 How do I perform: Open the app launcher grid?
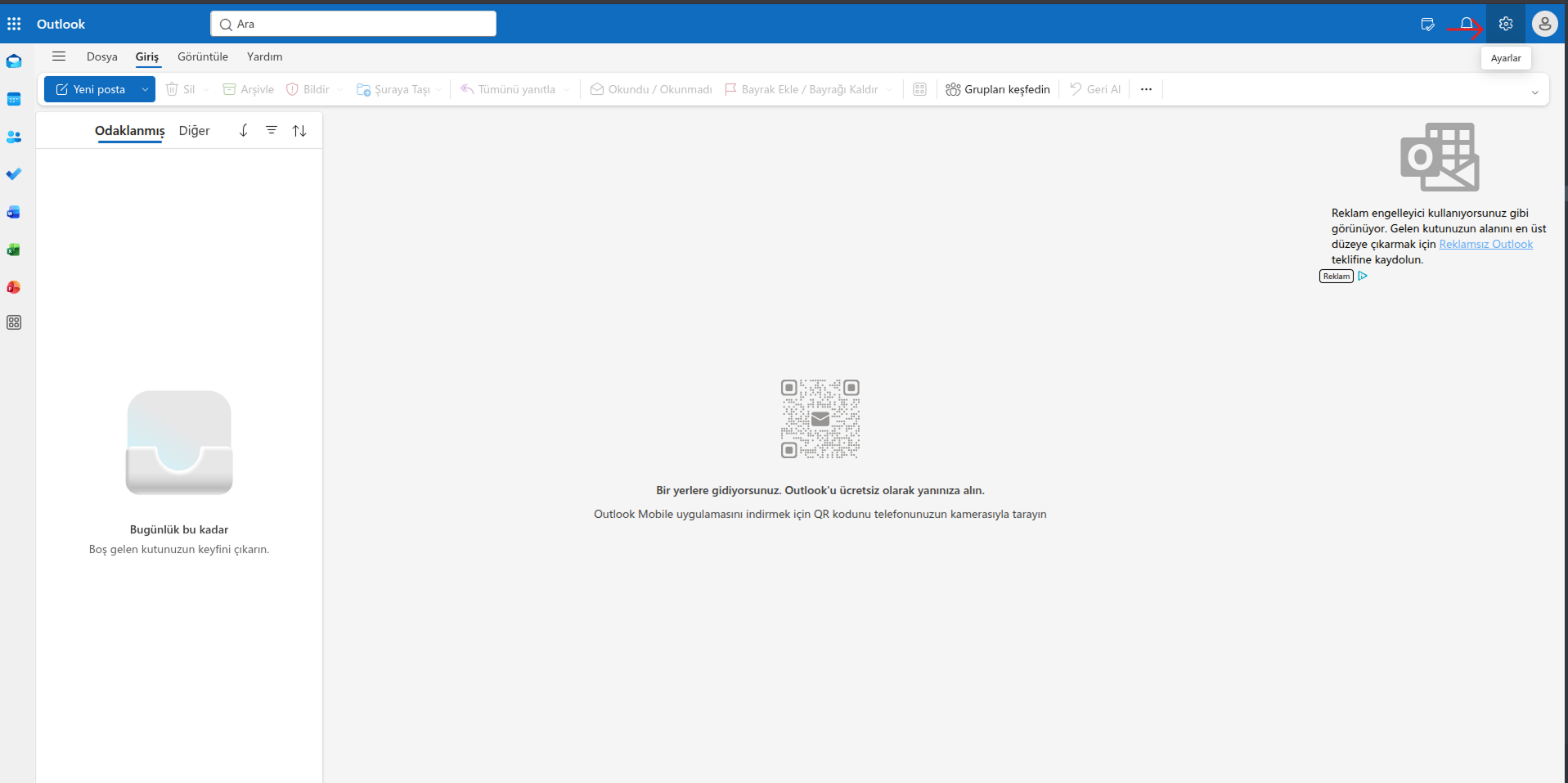14,24
